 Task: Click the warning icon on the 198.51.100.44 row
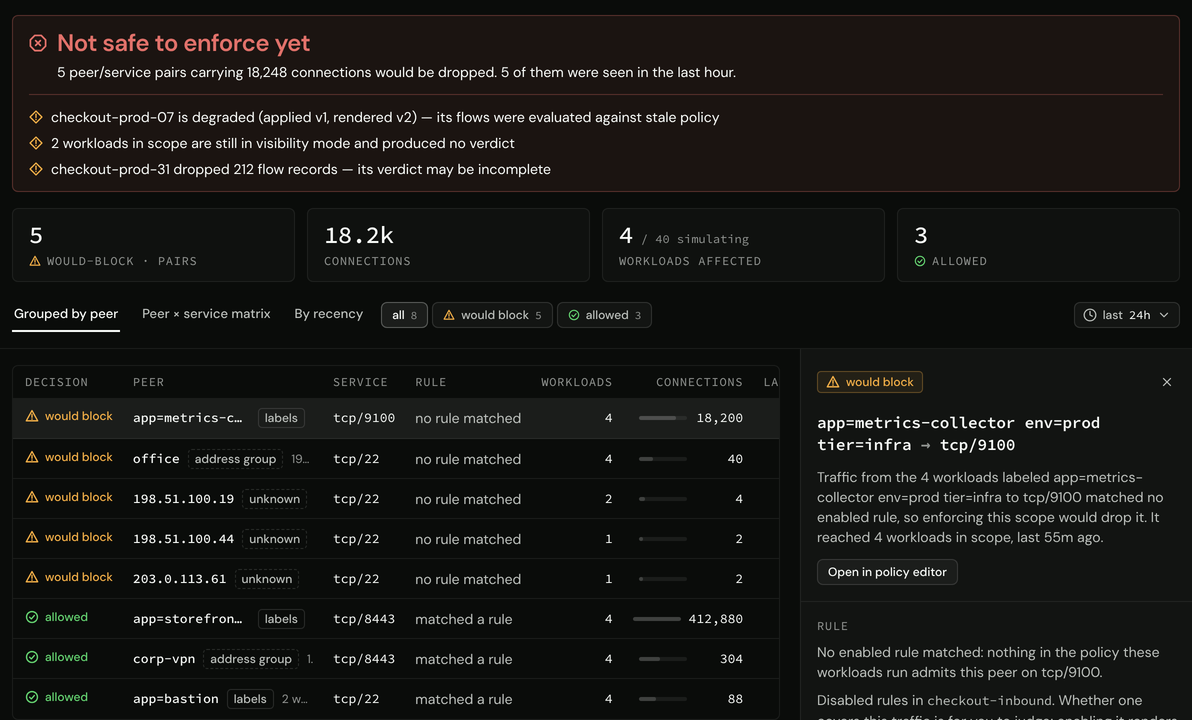click(32, 537)
